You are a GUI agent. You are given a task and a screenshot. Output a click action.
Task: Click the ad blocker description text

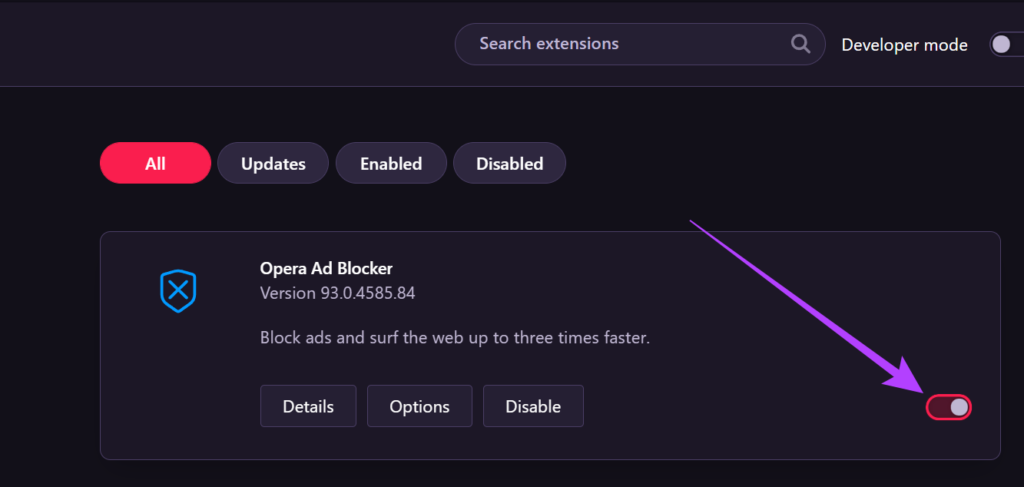pyautogui.click(x=455, y=337)
